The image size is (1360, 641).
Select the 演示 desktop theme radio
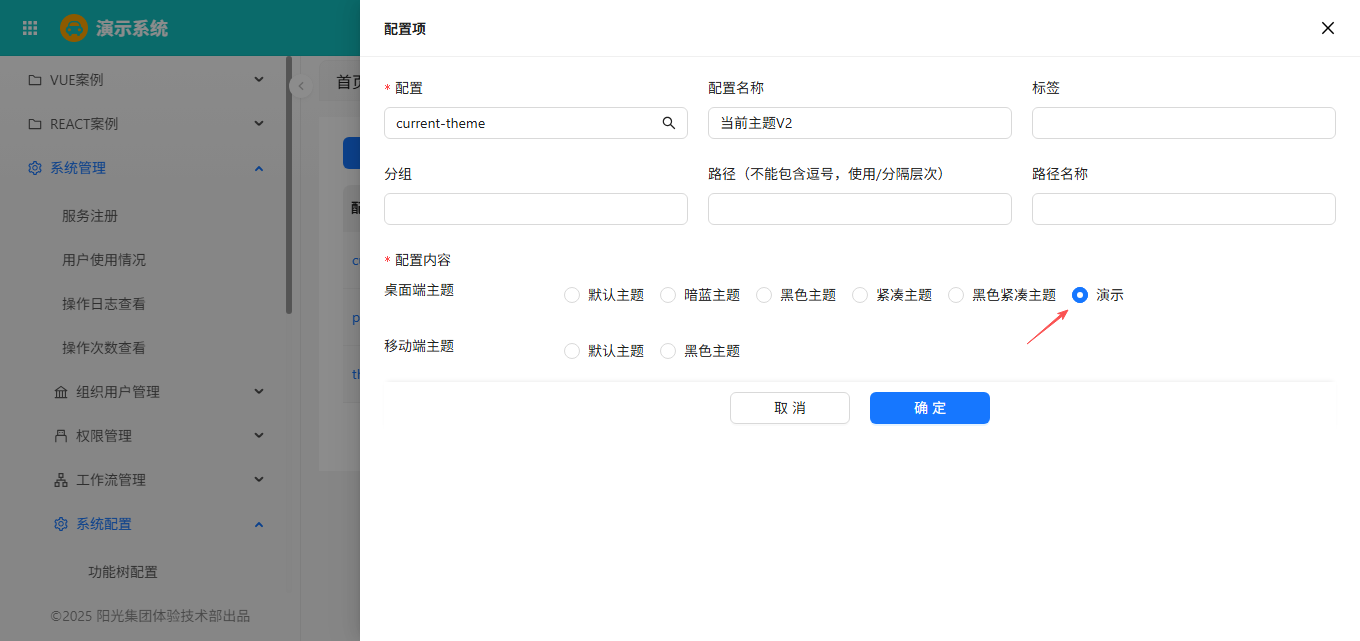[1080, 295]
